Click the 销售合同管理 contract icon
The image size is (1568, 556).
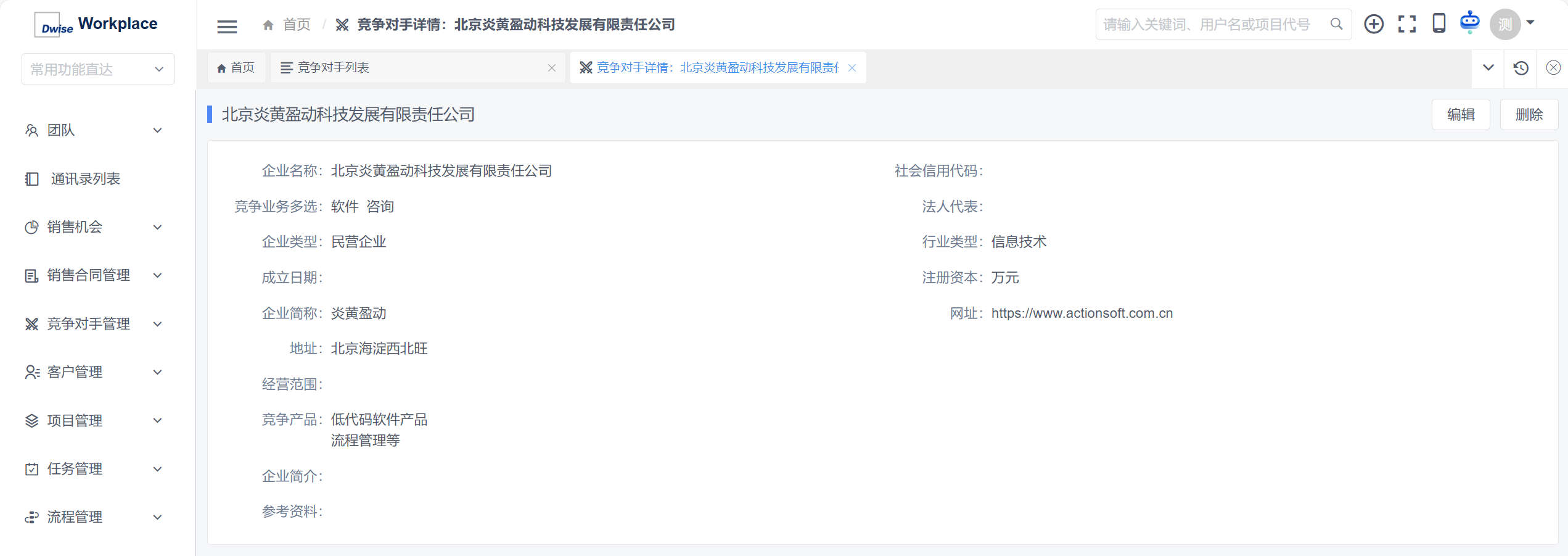coord(31,275)
